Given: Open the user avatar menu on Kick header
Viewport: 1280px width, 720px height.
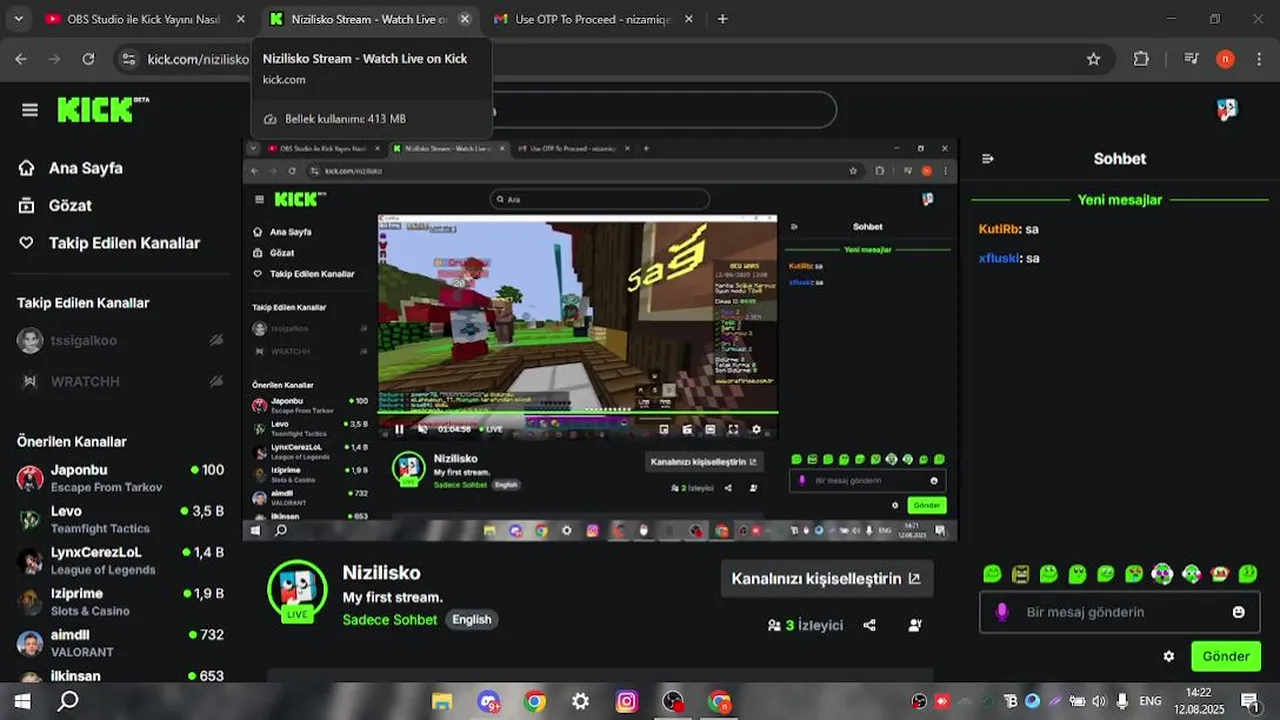Looking at the screenshot, I should 1227,110.
